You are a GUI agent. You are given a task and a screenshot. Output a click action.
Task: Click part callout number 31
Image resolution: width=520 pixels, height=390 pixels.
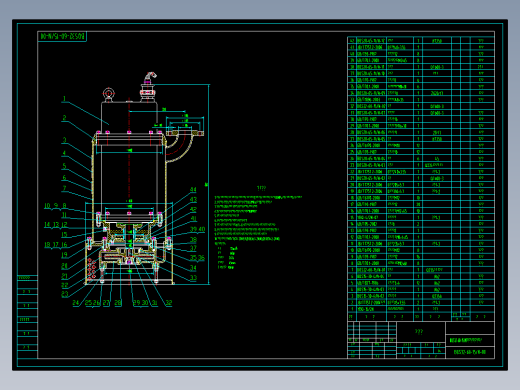click(154, 303)
